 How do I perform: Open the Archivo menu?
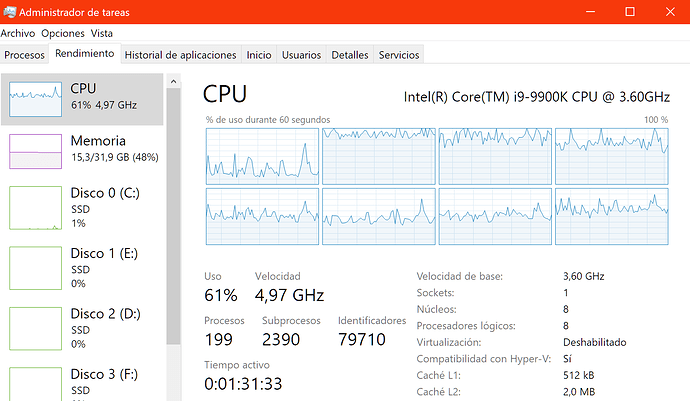click(x=18, y=33)
